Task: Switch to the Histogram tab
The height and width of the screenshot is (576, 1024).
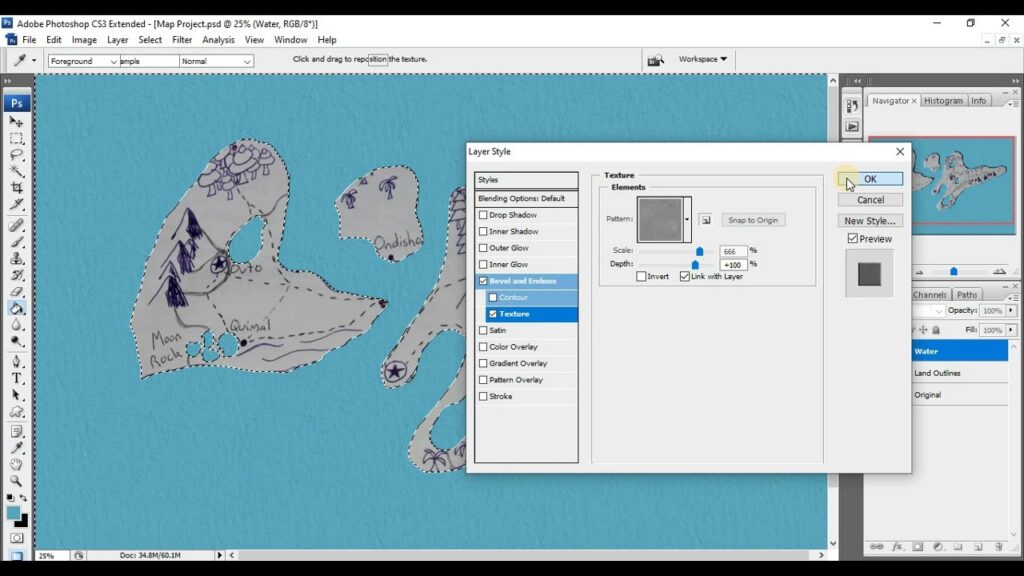Action: pyautogui.click(x=943, y=100)
